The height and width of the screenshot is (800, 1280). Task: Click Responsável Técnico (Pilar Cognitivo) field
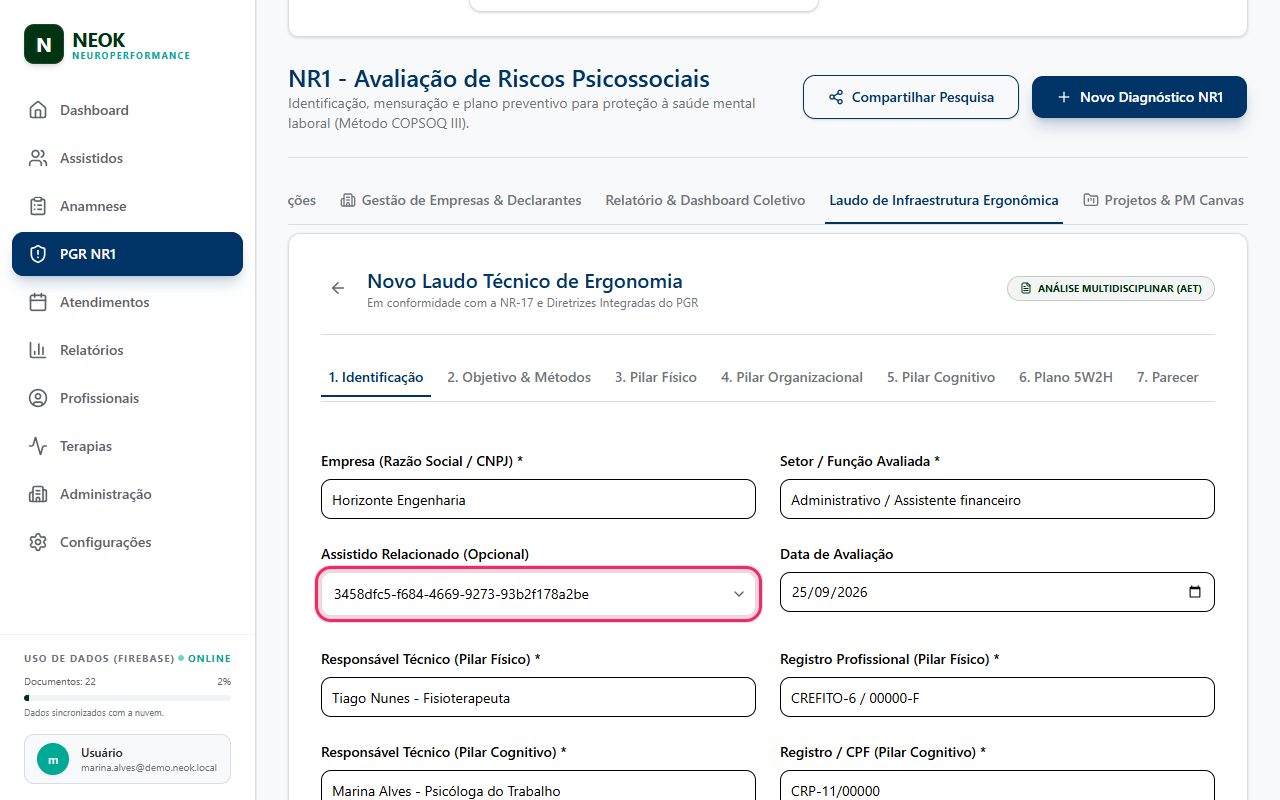tap(538, 785)
